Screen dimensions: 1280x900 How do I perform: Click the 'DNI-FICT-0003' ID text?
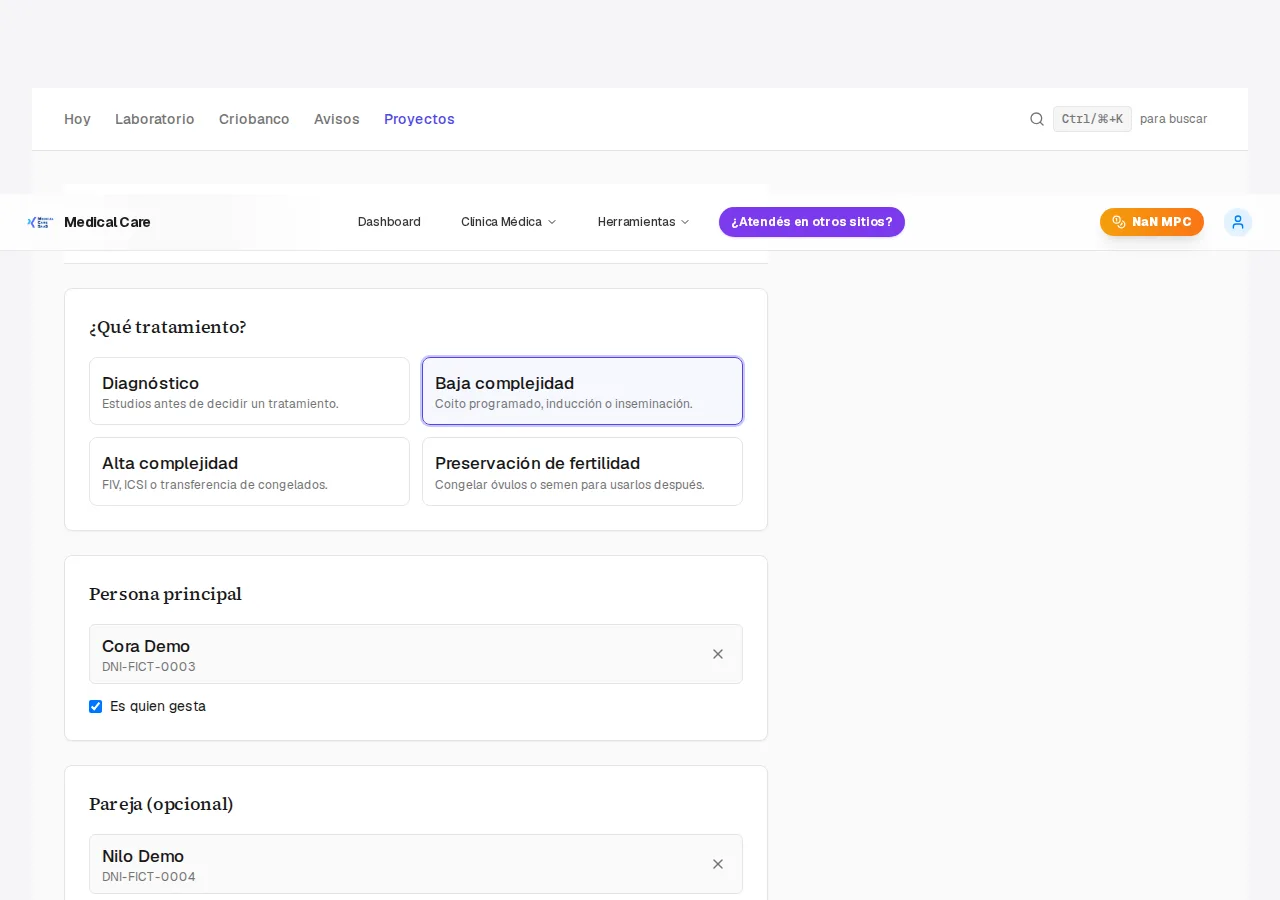149,667
